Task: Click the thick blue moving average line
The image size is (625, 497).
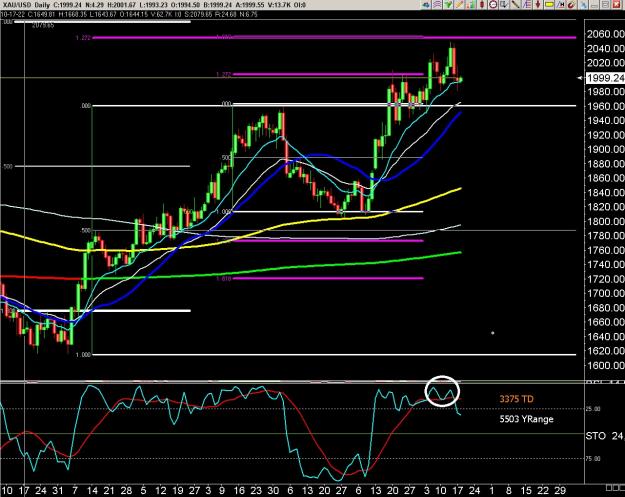Action: coord(327,155)
